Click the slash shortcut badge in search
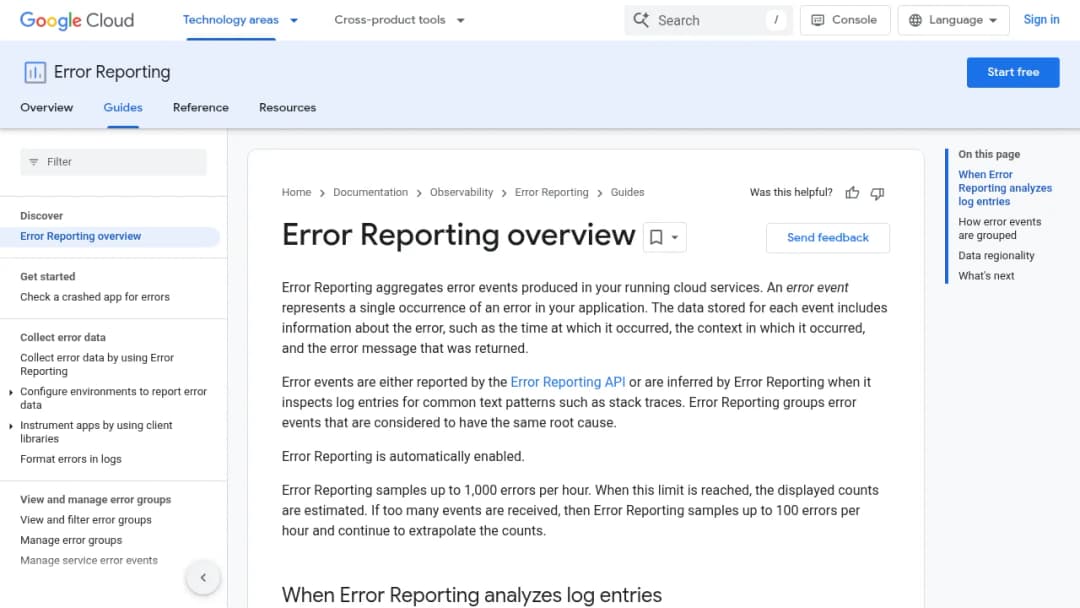 tap(776, 20)
